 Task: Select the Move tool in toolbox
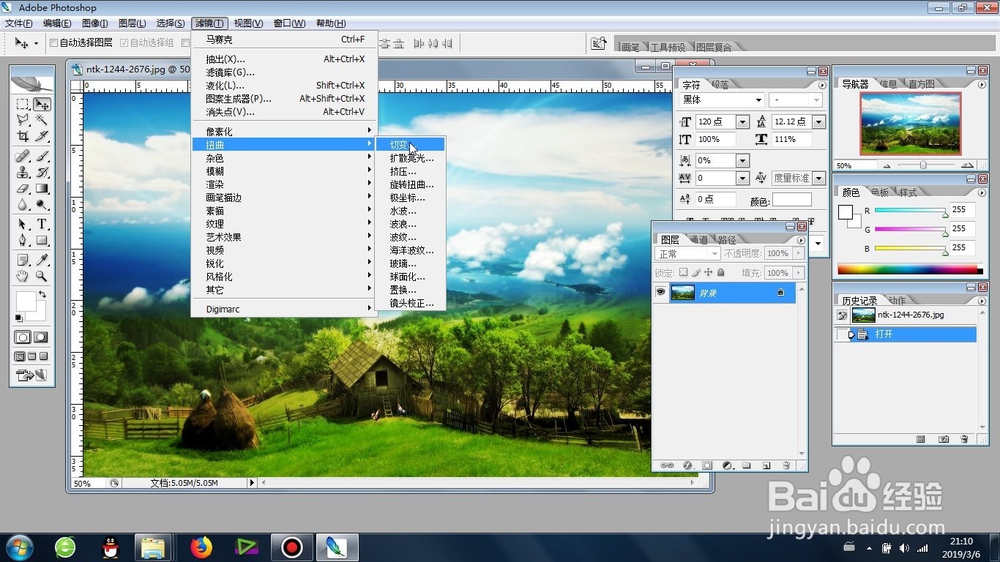pos(42,104)
